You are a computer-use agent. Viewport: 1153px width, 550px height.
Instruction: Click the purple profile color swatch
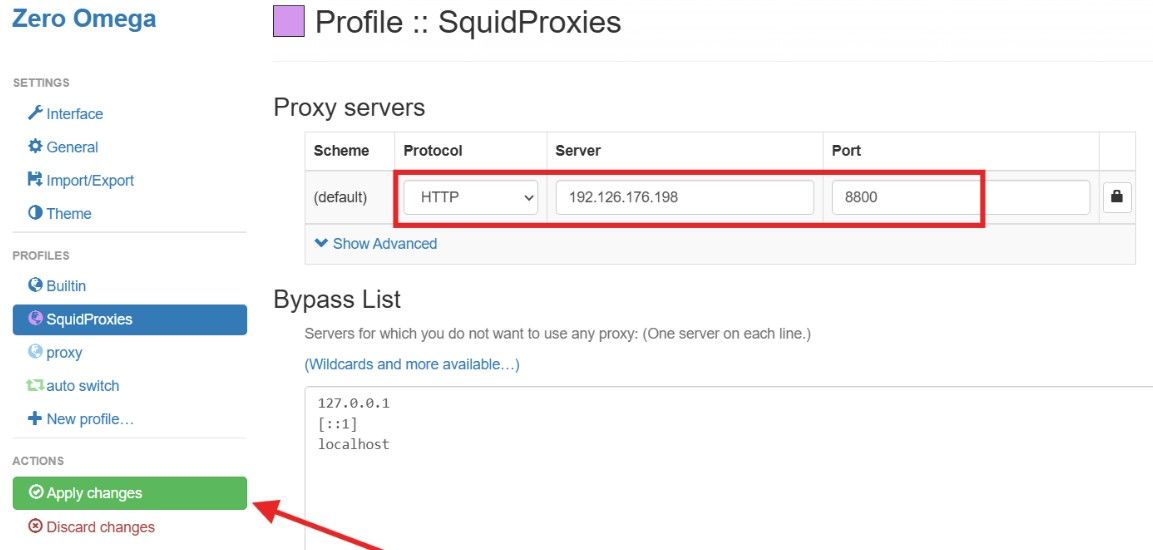point(288,21)
